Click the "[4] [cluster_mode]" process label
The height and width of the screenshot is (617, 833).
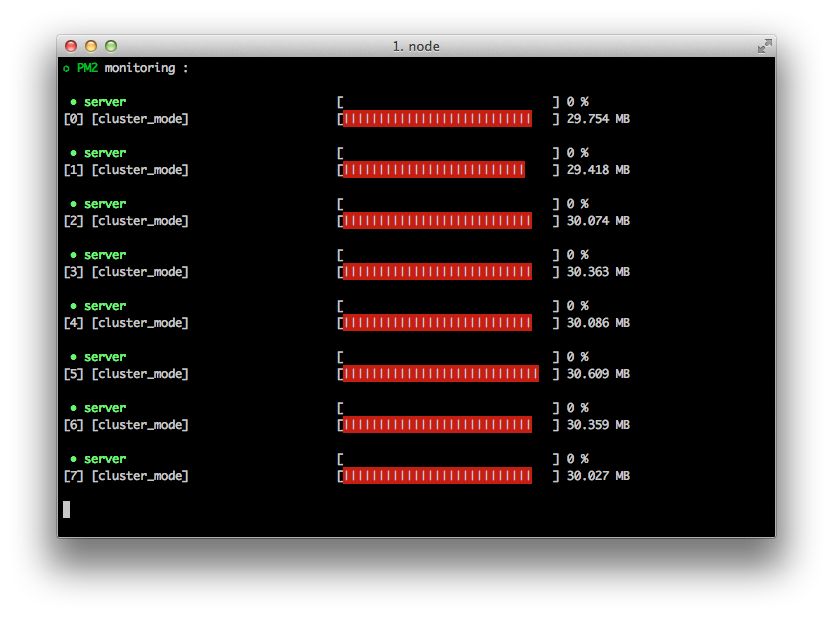[x=126, y=323]
